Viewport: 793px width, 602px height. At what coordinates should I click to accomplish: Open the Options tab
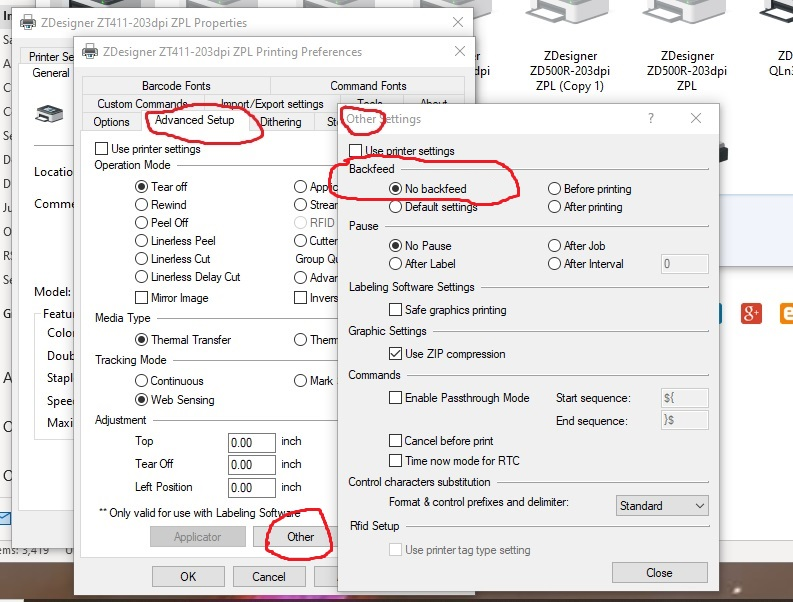pyautogui.click(x=111, y=122)
